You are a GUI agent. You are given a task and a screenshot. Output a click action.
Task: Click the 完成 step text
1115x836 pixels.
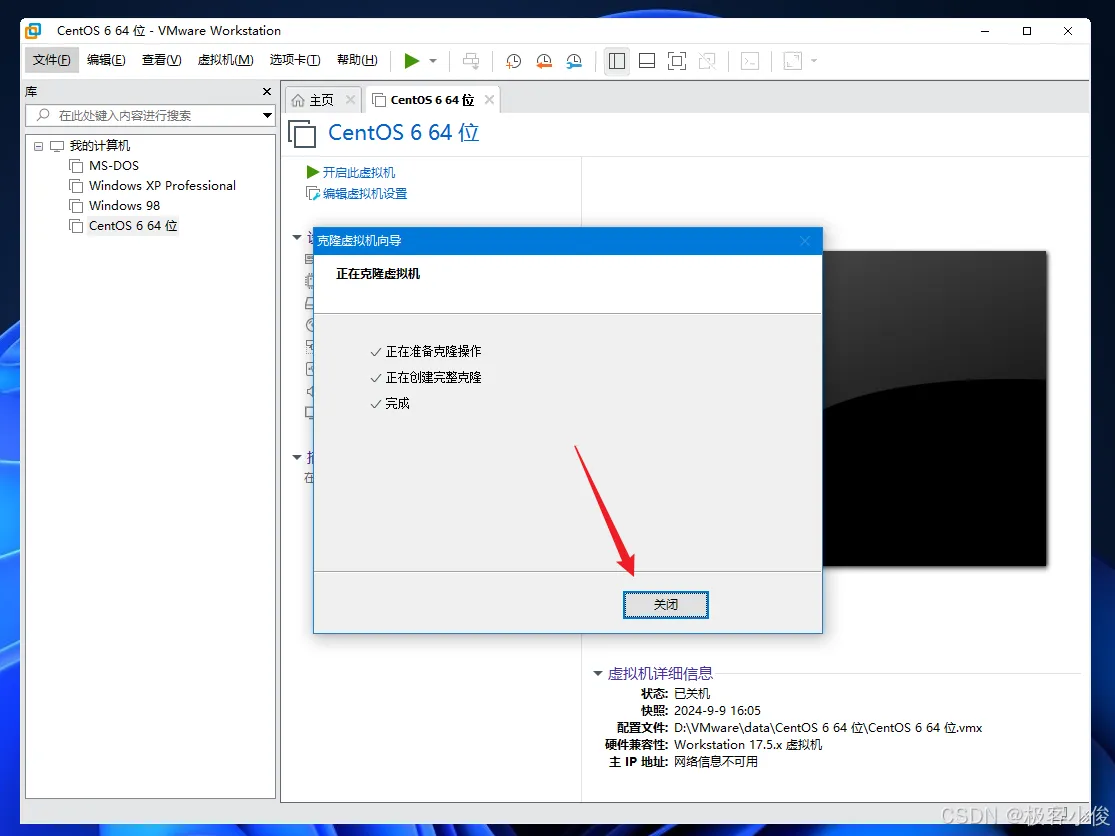tap(398, 404)
